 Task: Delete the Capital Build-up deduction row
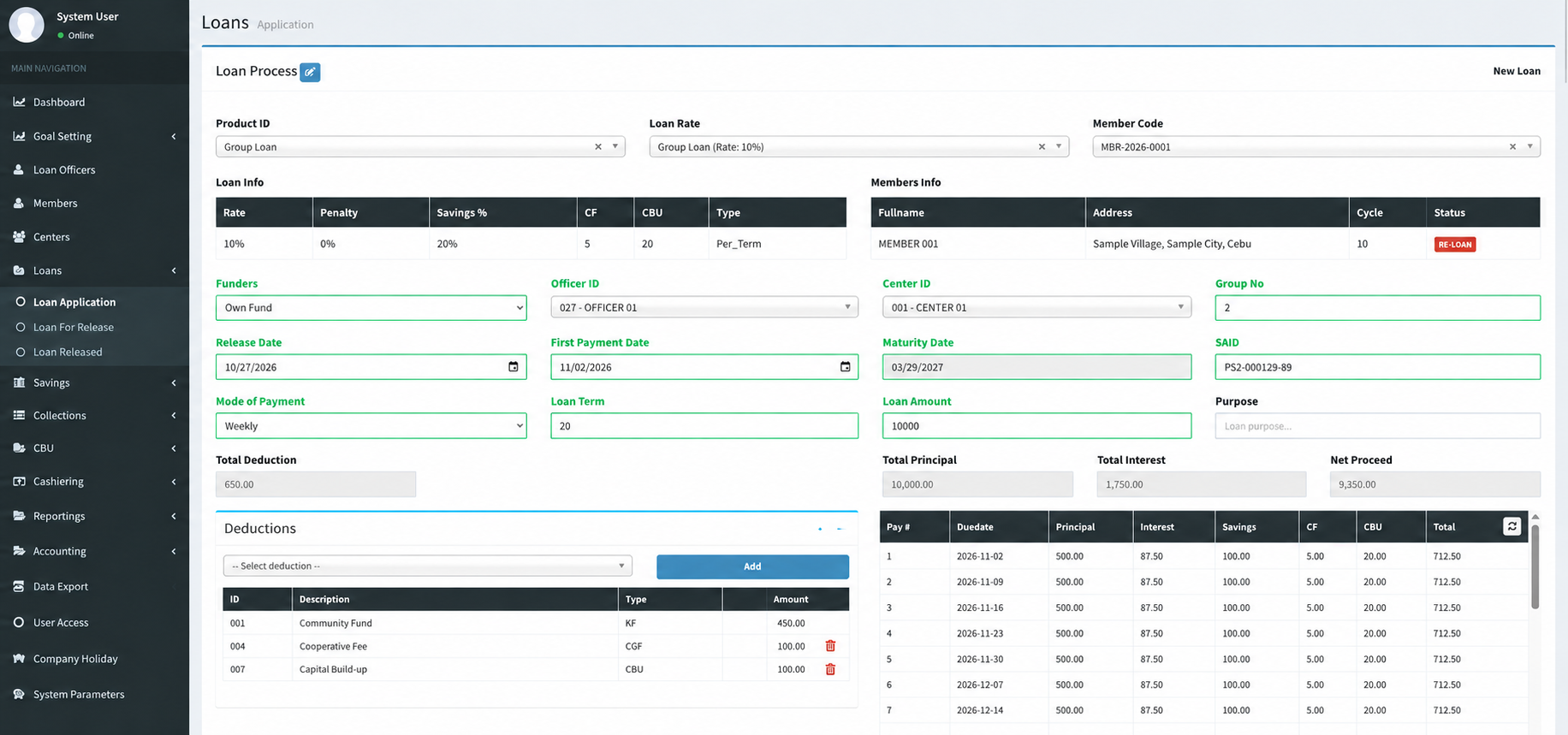[x=830, y=669]
